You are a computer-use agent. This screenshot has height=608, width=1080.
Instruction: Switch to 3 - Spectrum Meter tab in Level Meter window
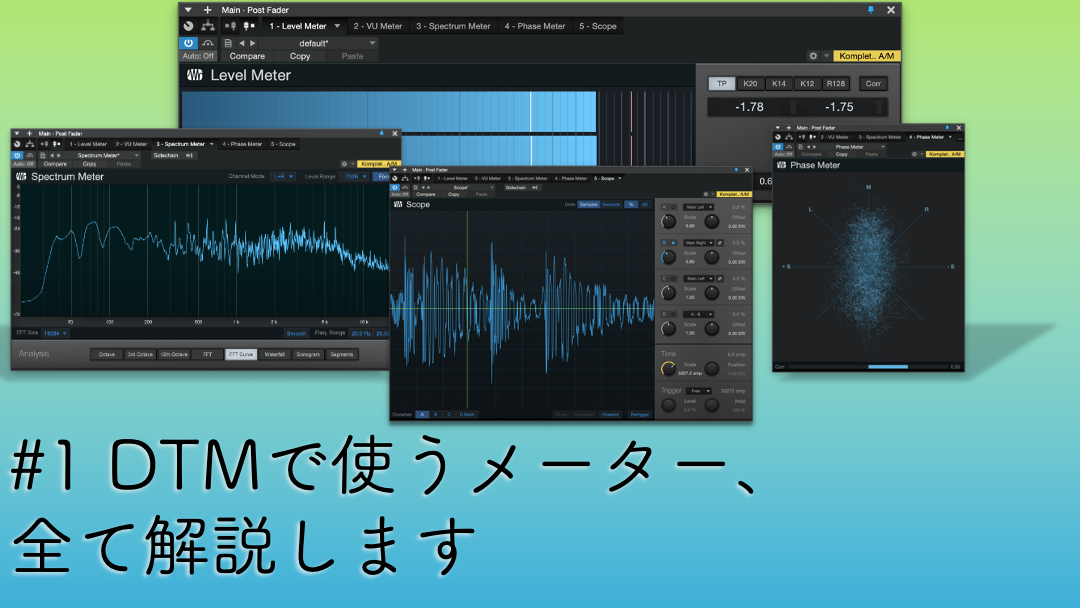click(453, 26)
